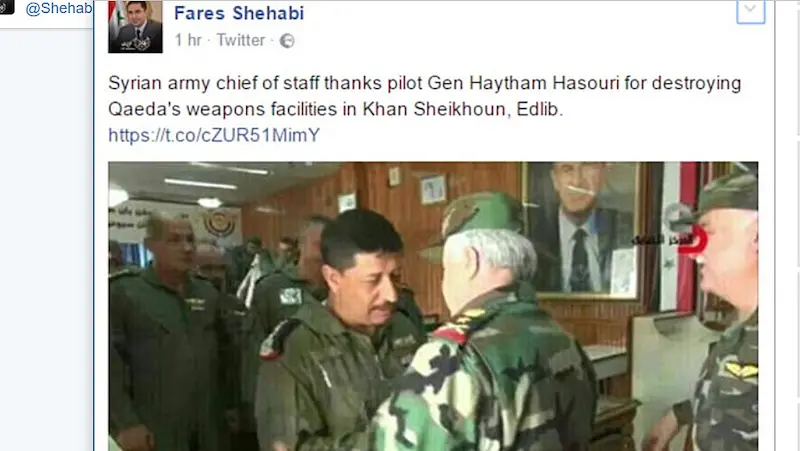The height and width of the screenshot is (451, 800).
Task: Click the framed portrait in the photo
Action: click(581, 231)
